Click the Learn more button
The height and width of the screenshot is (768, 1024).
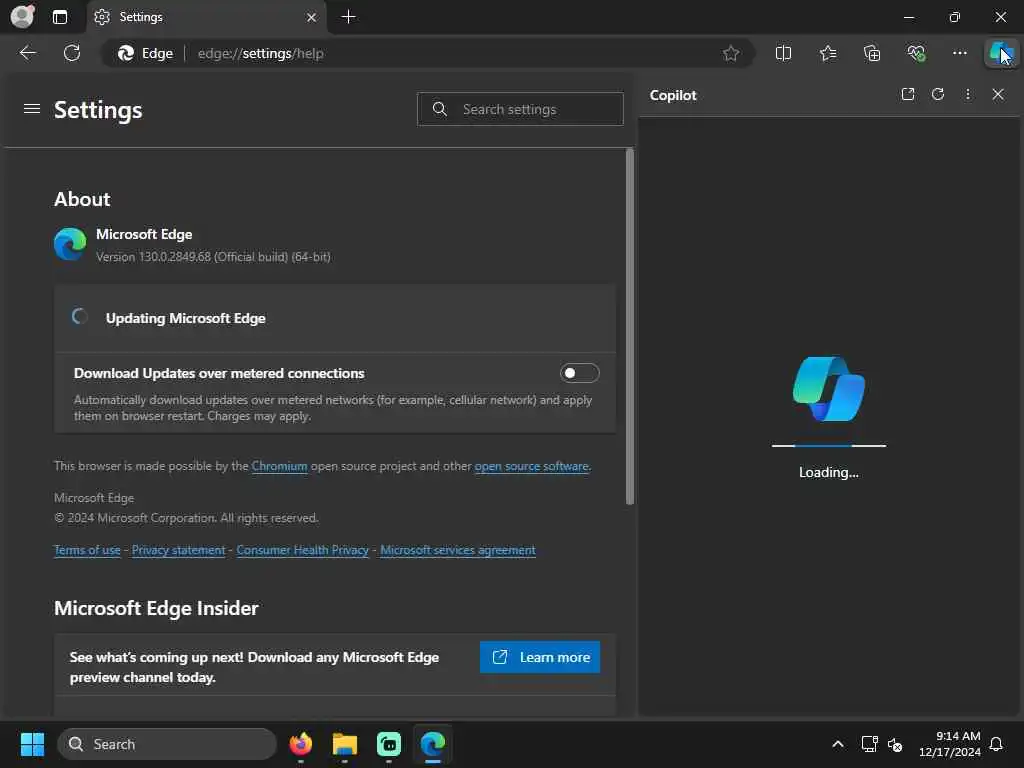tap(539, 657)
